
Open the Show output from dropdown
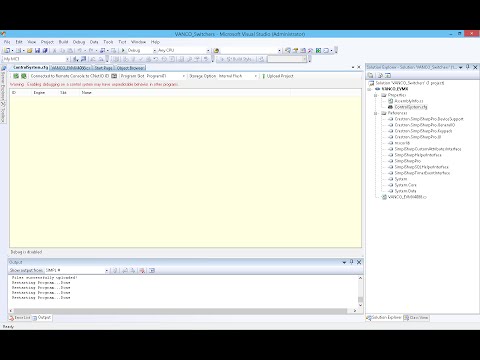[x=107, y=270]
